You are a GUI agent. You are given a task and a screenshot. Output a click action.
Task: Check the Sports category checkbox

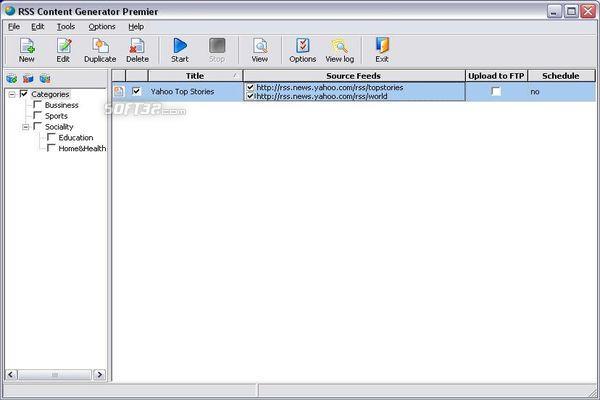38,115
